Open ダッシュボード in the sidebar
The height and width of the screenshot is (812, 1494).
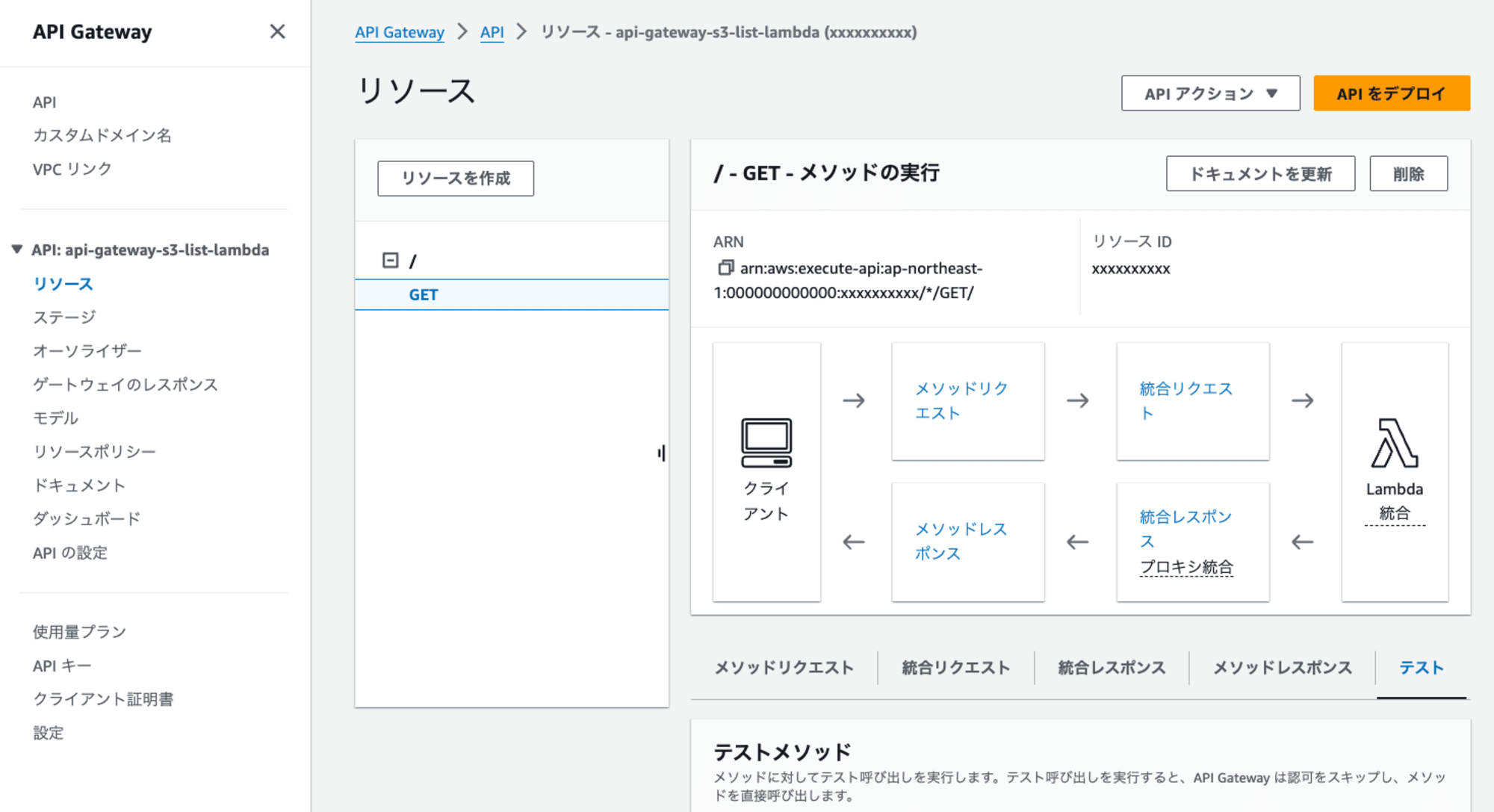[87, 519]
